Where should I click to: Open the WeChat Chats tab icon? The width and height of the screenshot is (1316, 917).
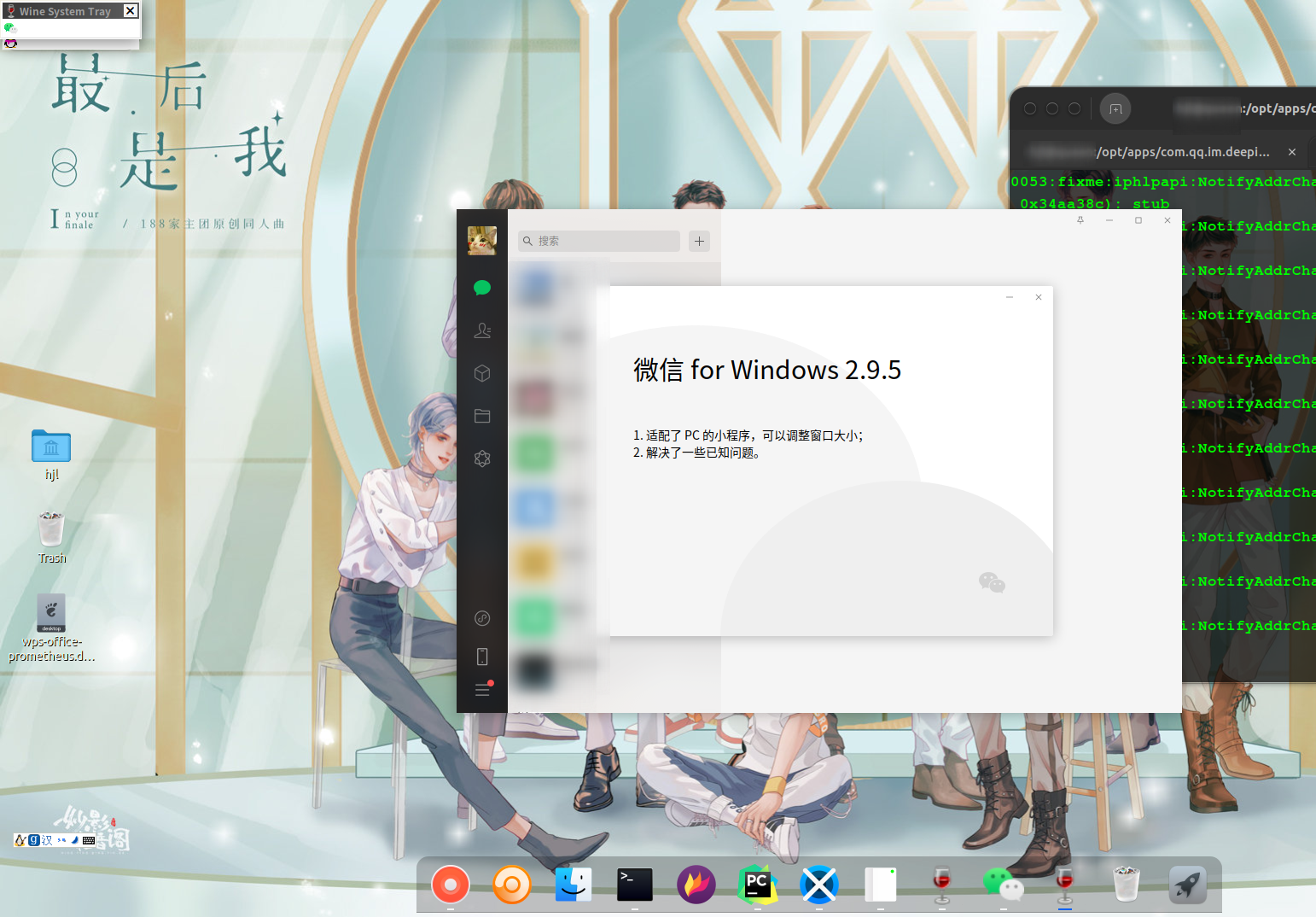click(482, 288)
